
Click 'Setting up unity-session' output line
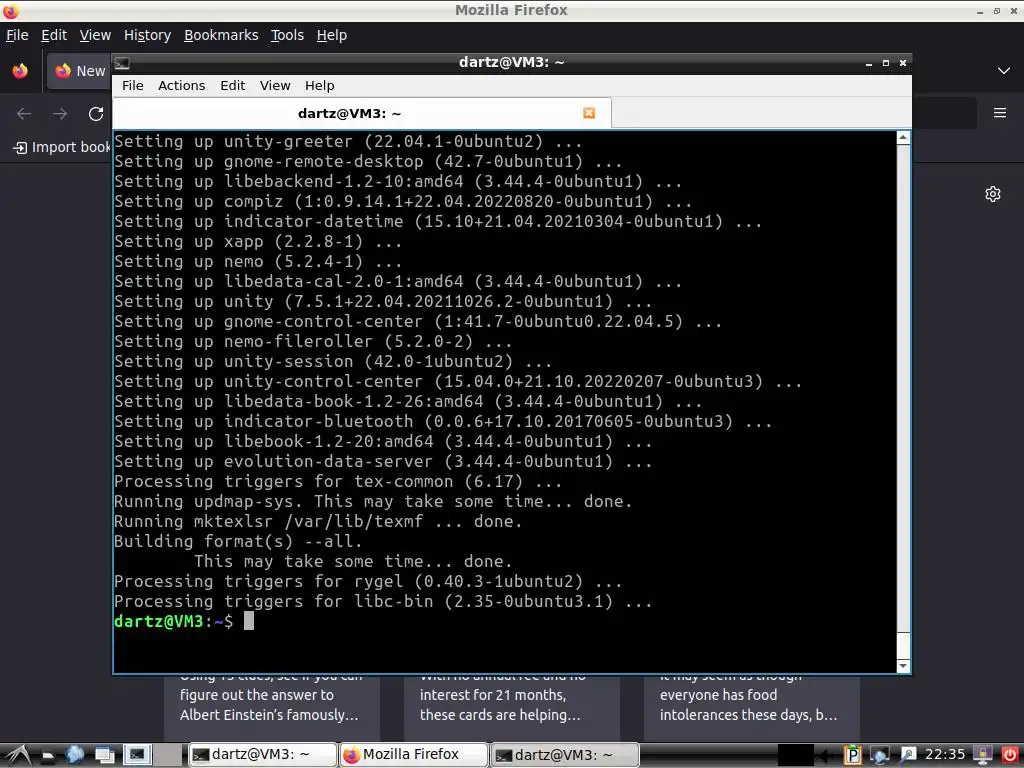point(333,361)
